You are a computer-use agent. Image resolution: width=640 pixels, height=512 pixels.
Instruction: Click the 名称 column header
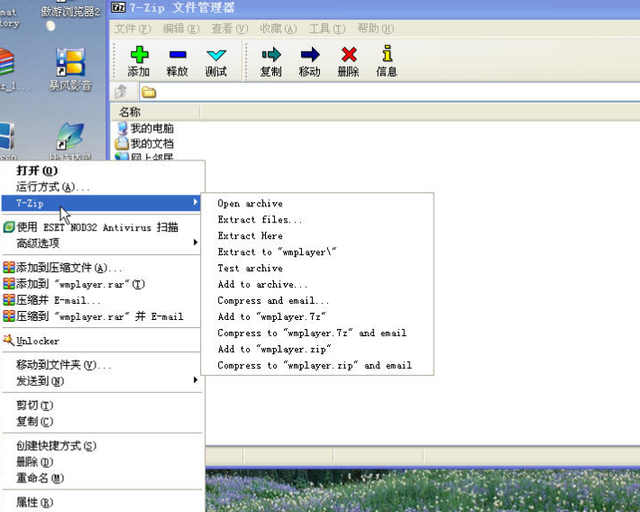click(x=156, y=112)
